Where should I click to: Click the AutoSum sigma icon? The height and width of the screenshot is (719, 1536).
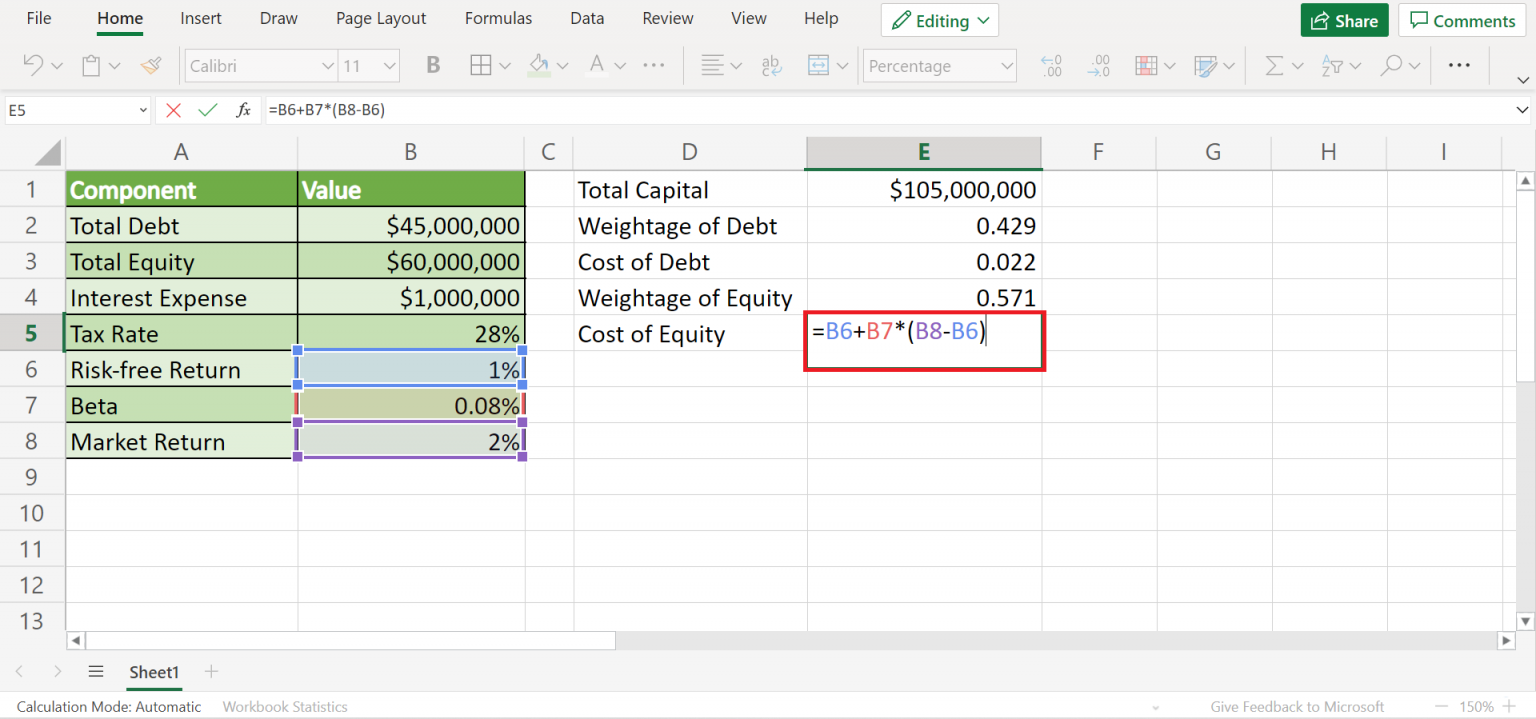[x=1274, y=66]
